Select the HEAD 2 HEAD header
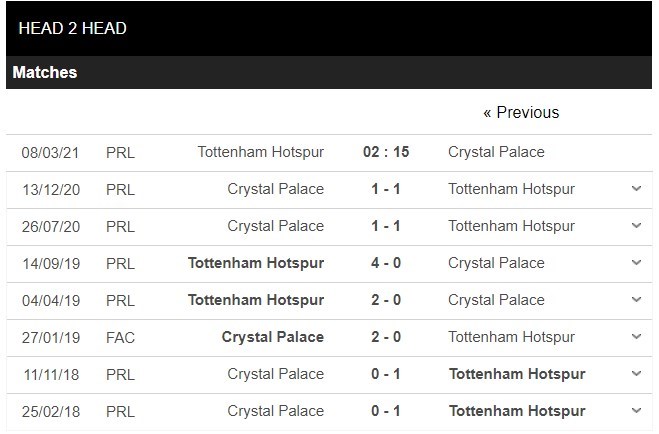 (x=72, y=28)
